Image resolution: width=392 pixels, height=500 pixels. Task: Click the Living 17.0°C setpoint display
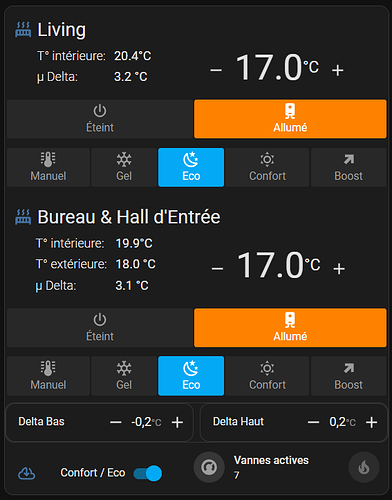[x=277, y=68]
